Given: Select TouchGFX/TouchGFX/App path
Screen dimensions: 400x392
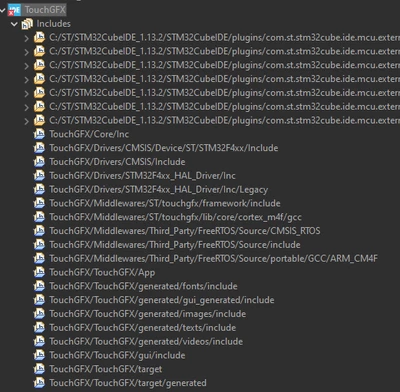Looking at the screenshot, I should pyautogui.click(x=102, y=273).
